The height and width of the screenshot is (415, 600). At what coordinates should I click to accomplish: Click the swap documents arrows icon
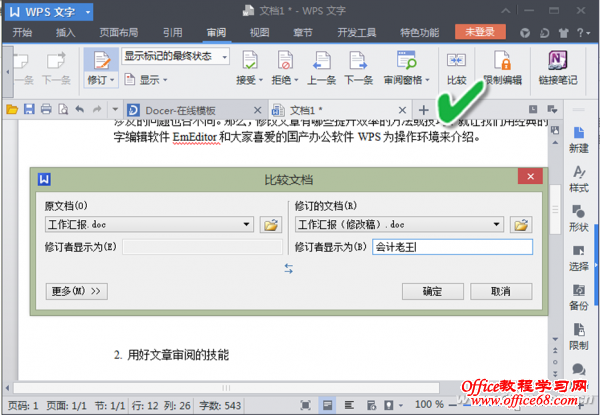coord(289,269)
